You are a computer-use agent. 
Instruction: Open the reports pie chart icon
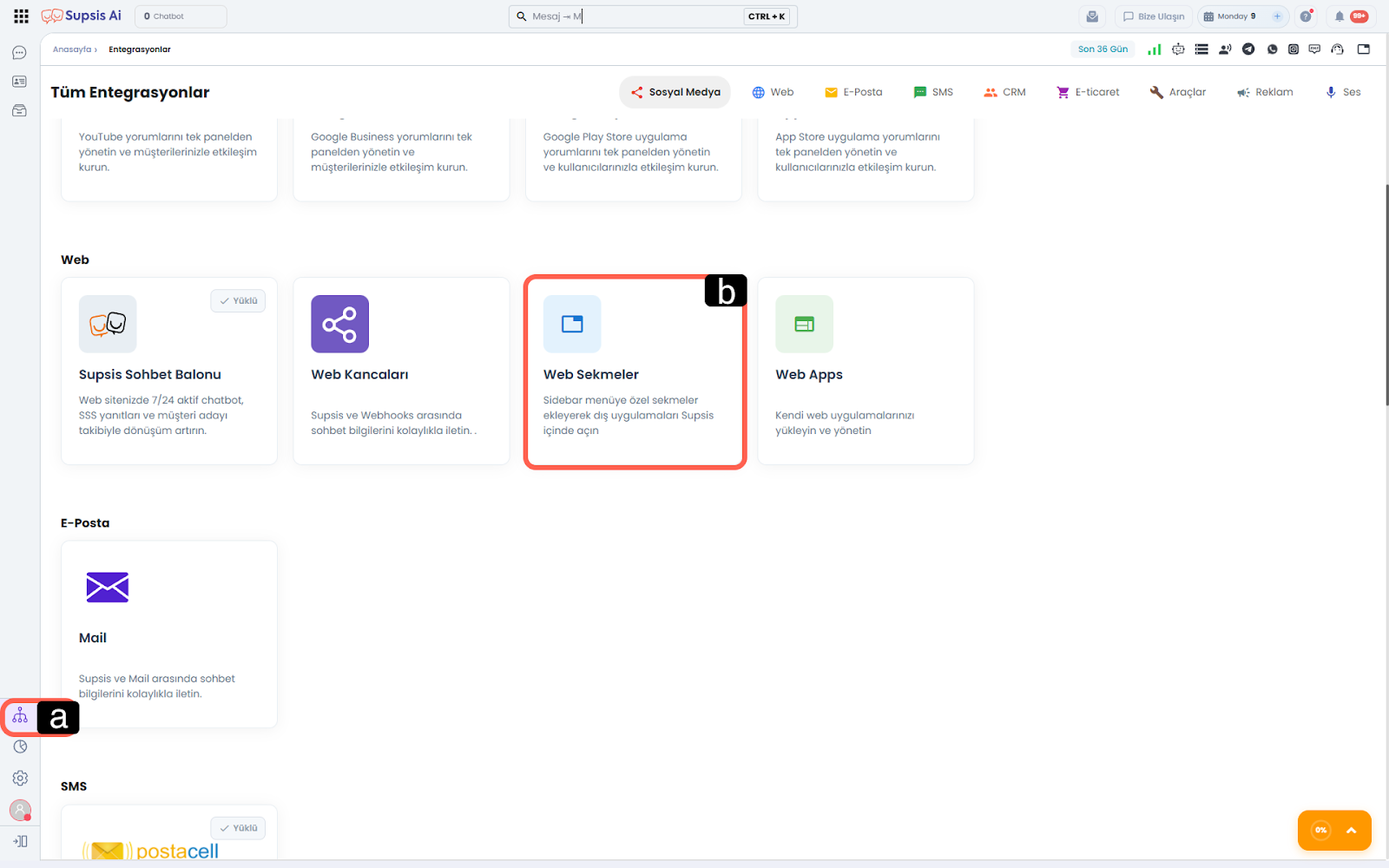point(20,746)
